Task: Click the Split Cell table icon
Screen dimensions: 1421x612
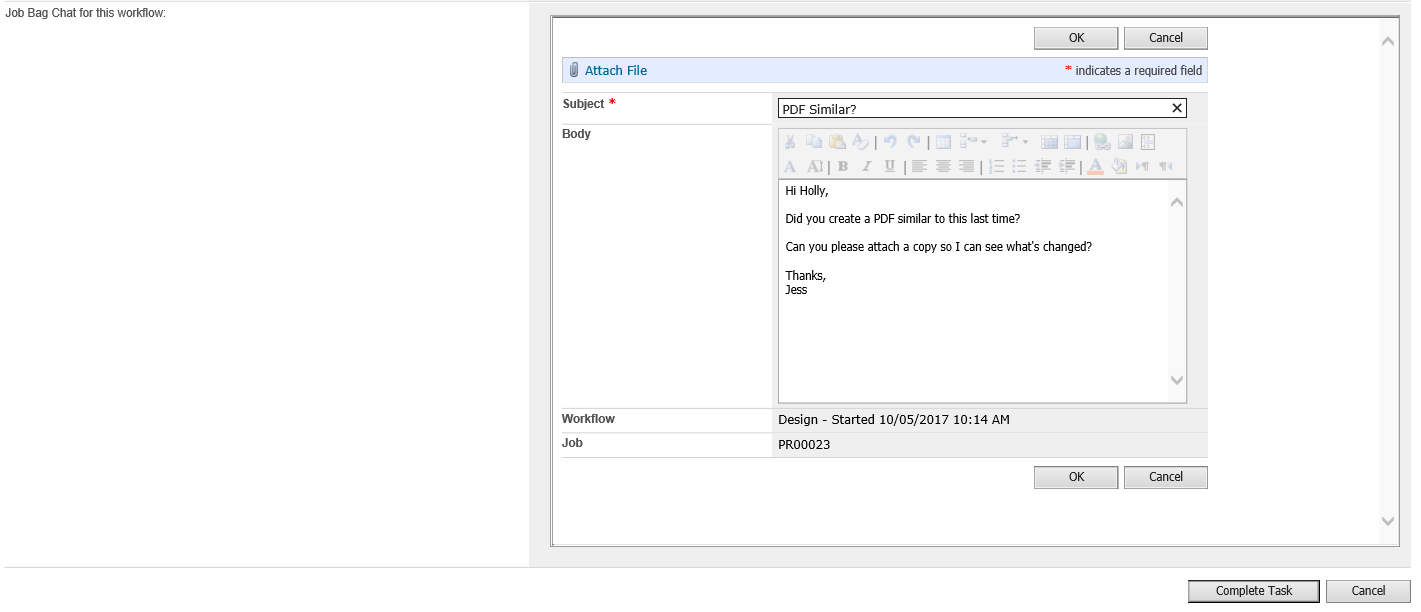Action: point(1049,142)
